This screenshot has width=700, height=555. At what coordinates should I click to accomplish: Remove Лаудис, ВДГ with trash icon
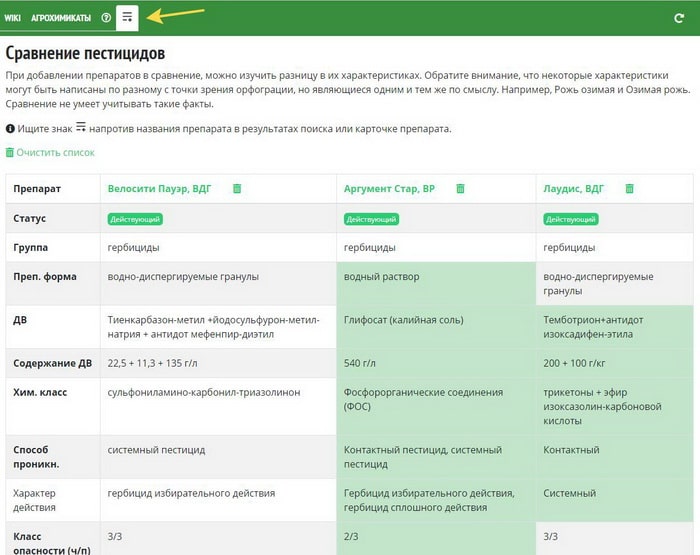tap(629, 188)
